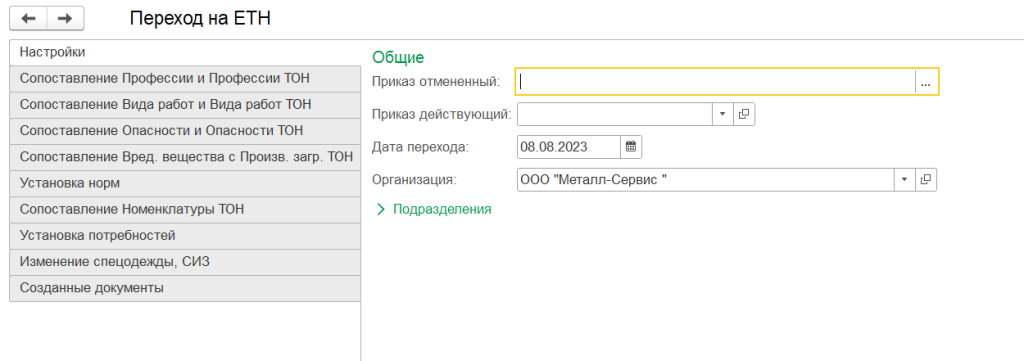The image size is (1024, 361).
Task: Select the Настройки tab
Action: pyautogui.click(x=185, y=52)
